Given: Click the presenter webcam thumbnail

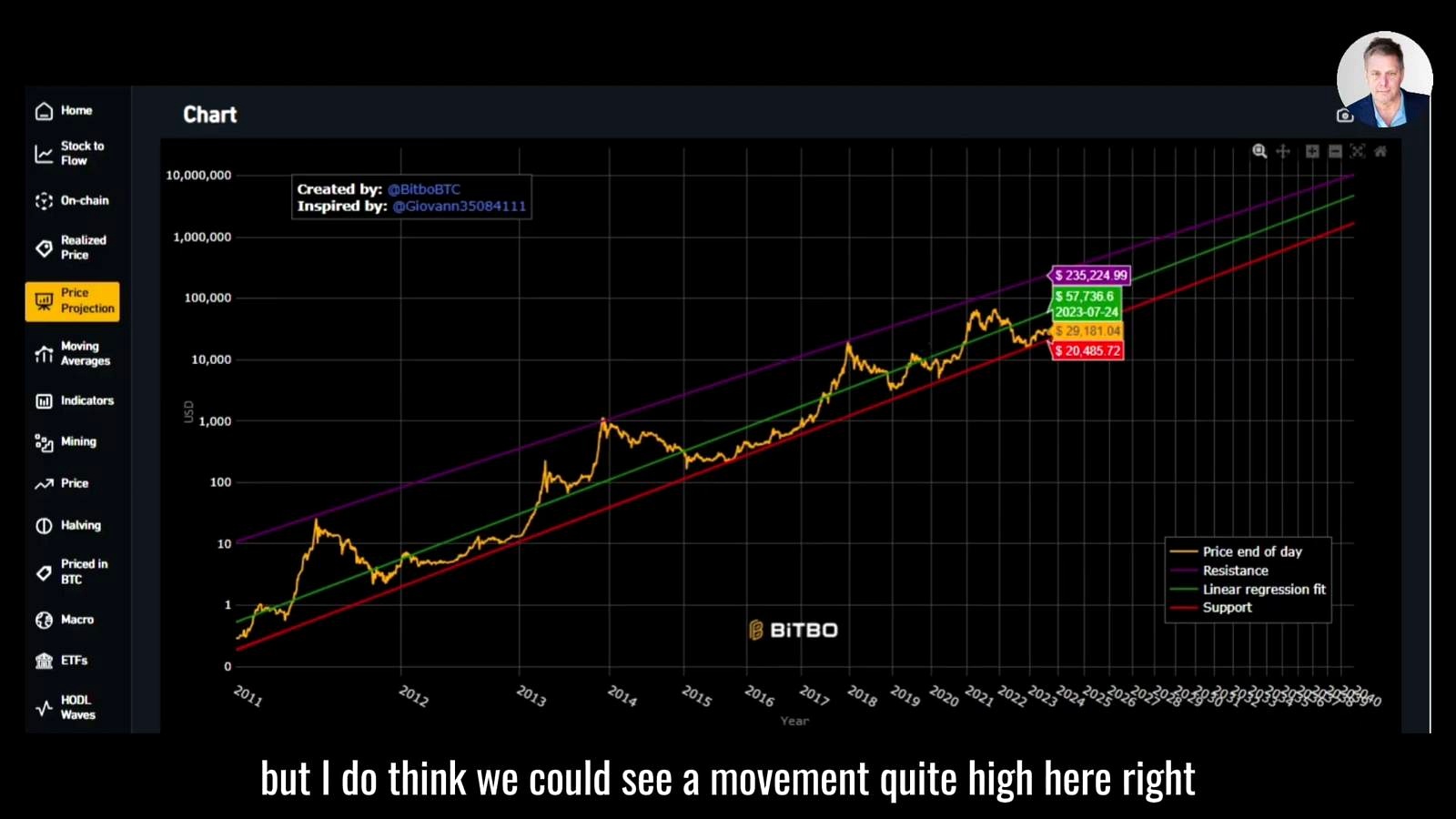Looking at the screenshot, I should click(1384, 79).
